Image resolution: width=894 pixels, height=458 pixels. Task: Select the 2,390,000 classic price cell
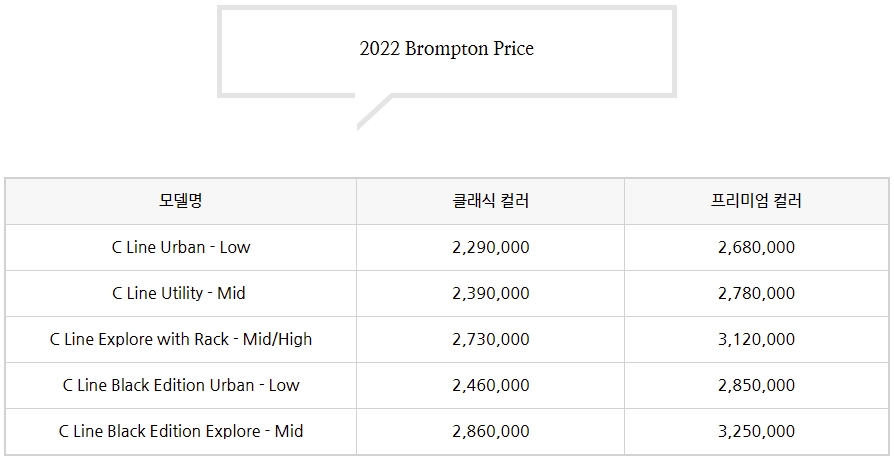click(490, 293)
